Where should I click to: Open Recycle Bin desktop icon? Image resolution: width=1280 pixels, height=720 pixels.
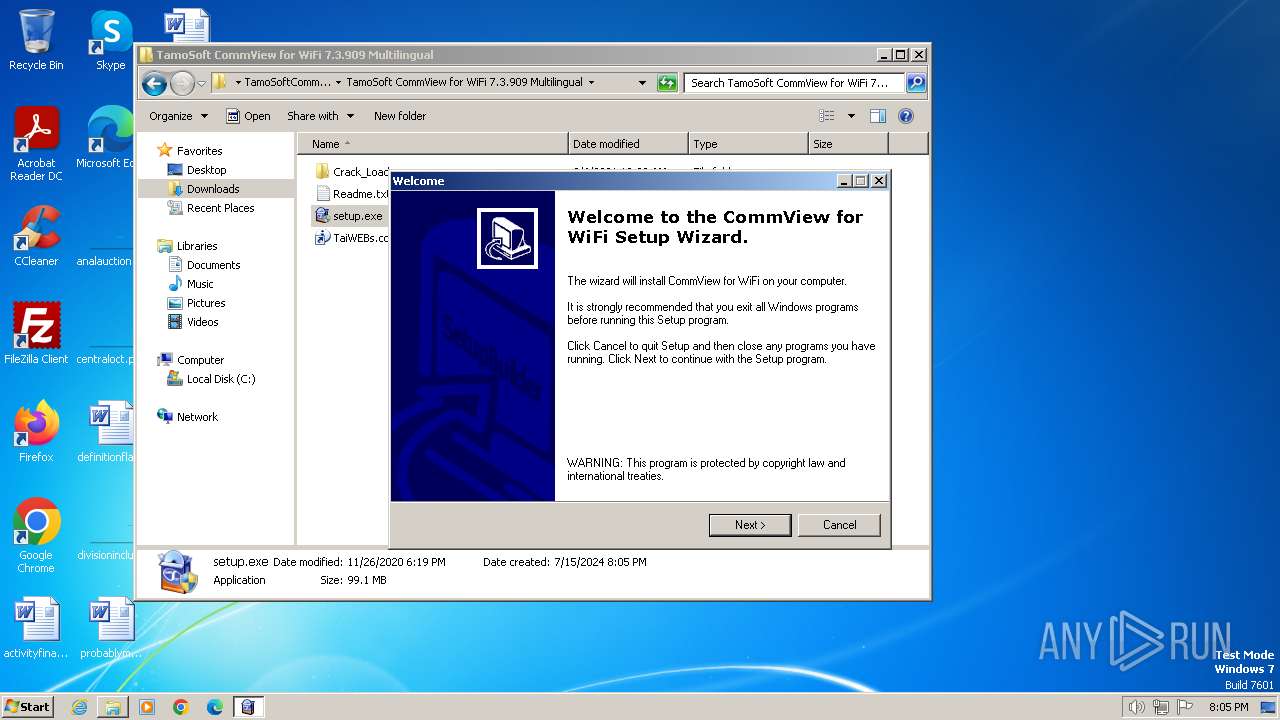[36, 41]
